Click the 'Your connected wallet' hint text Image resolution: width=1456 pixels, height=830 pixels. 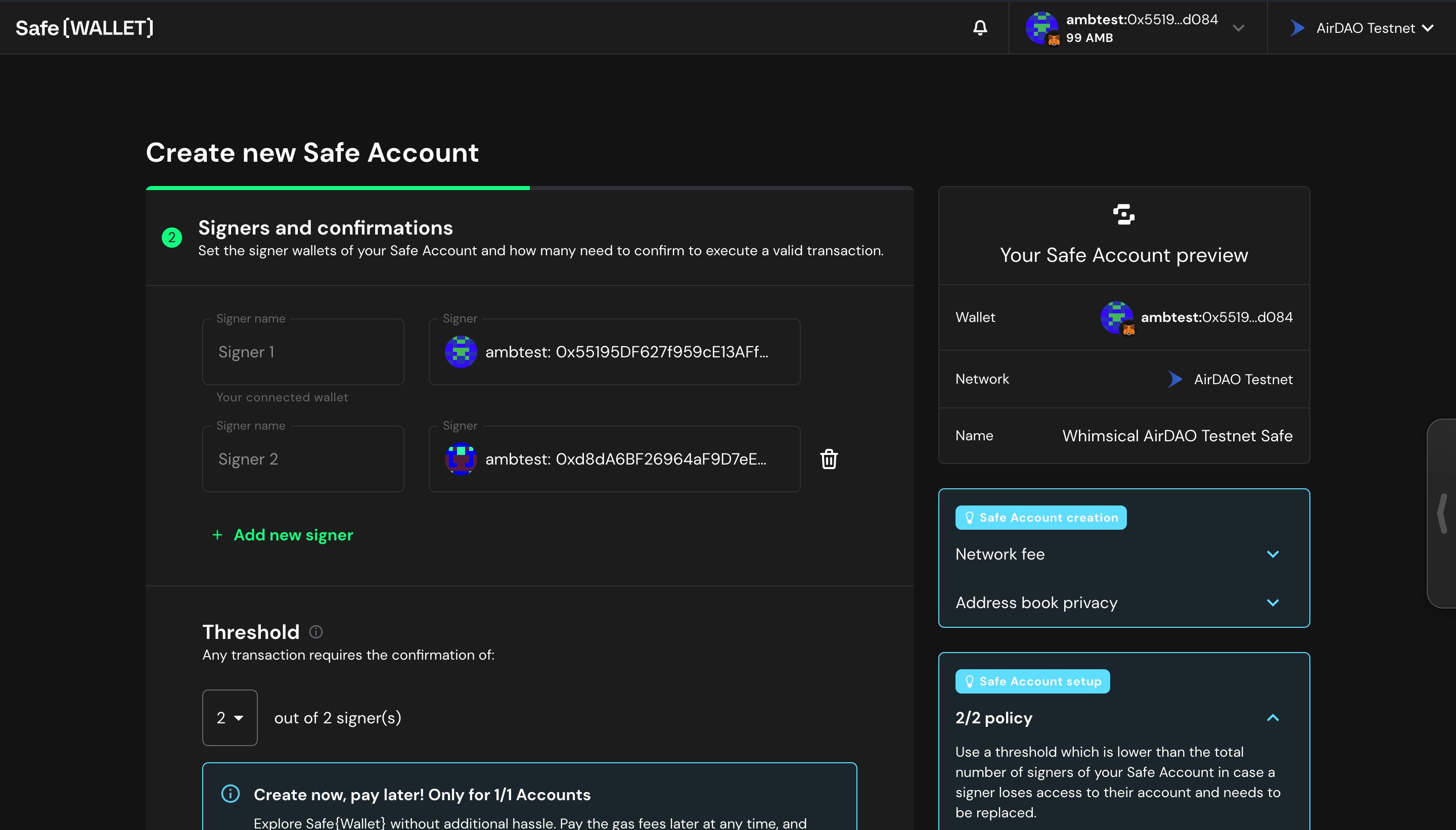pyautogui.click(x=282, y=397)
